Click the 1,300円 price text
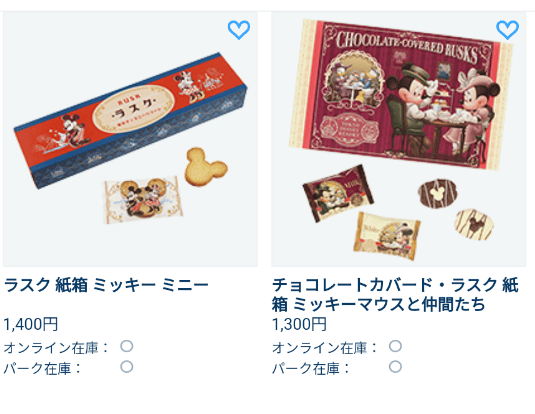 coord(299,324)
